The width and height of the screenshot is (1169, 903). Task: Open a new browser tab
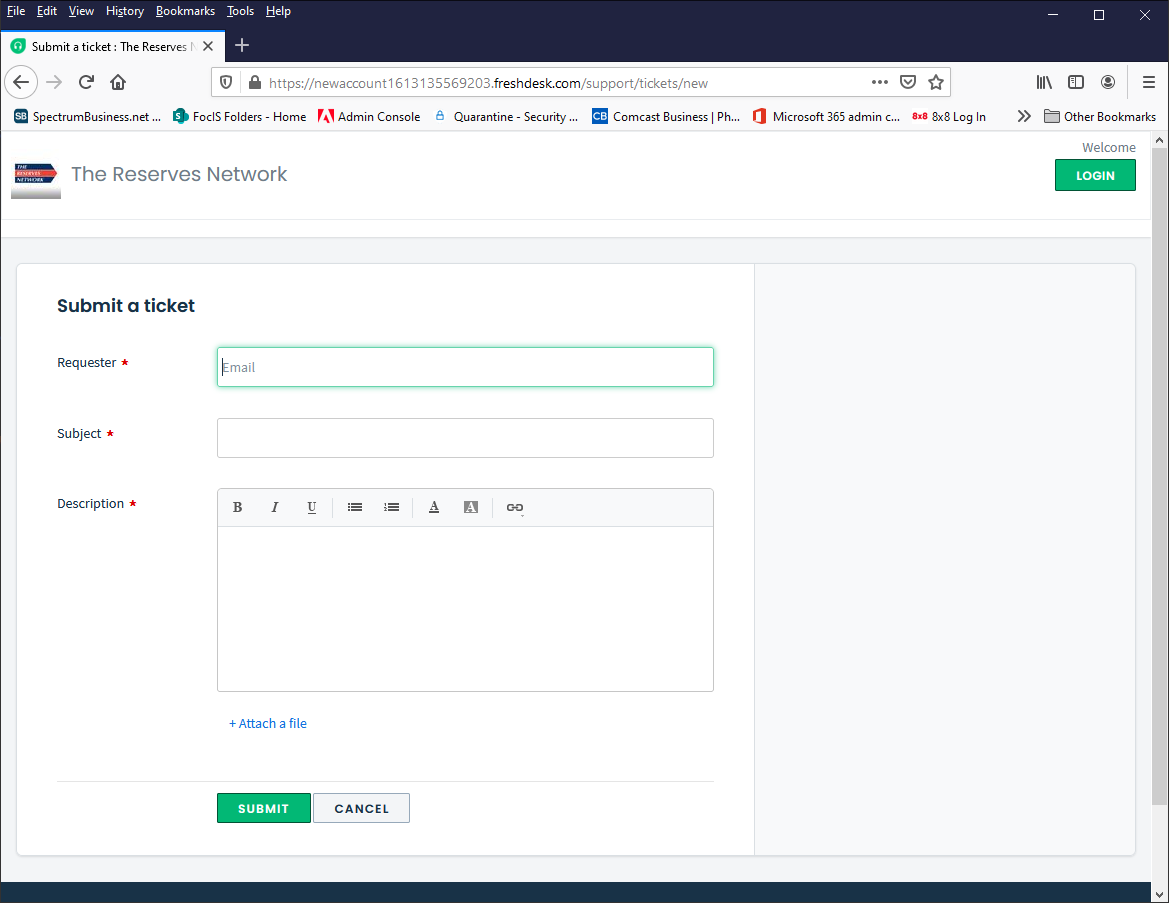(x=242, y=45)
